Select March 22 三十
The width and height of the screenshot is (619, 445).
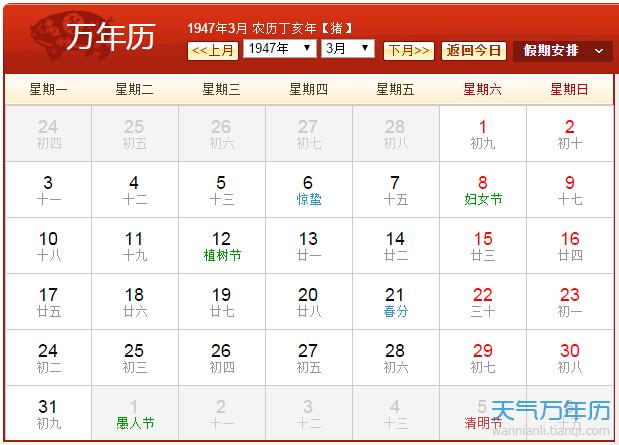click(x=483, y=302)
